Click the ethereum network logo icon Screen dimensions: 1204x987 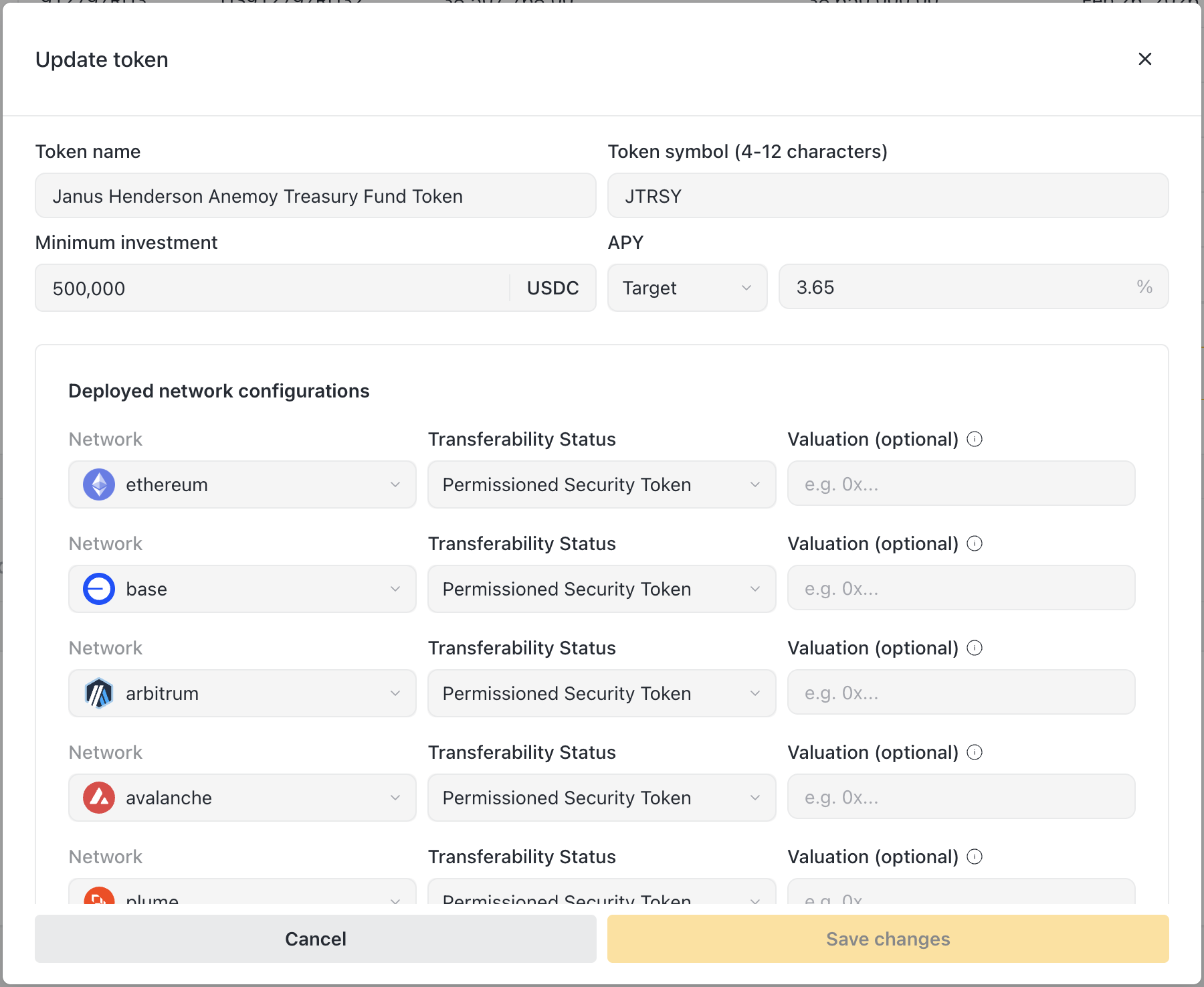(99, 484)
